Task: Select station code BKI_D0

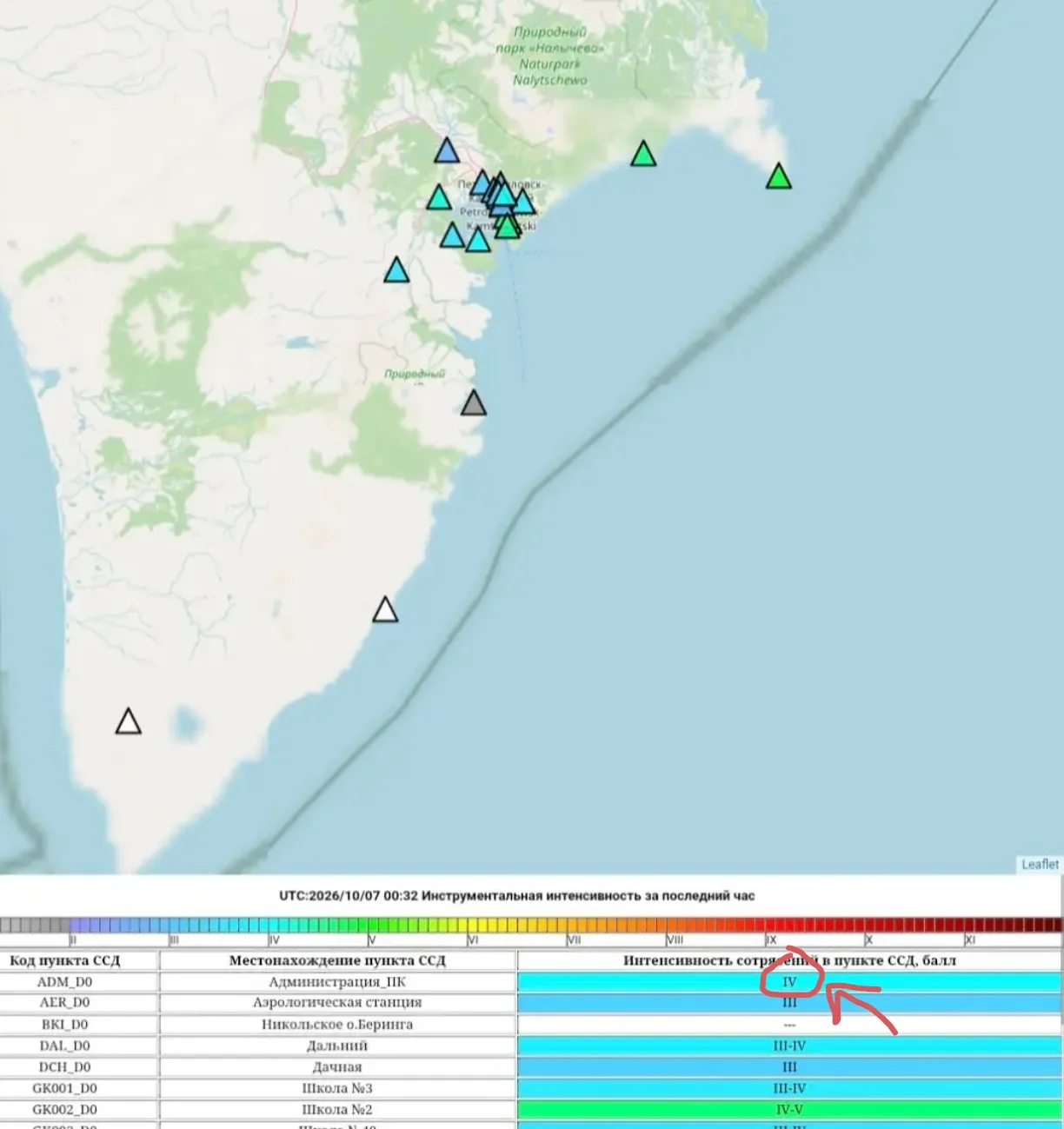Action: 65,1025
